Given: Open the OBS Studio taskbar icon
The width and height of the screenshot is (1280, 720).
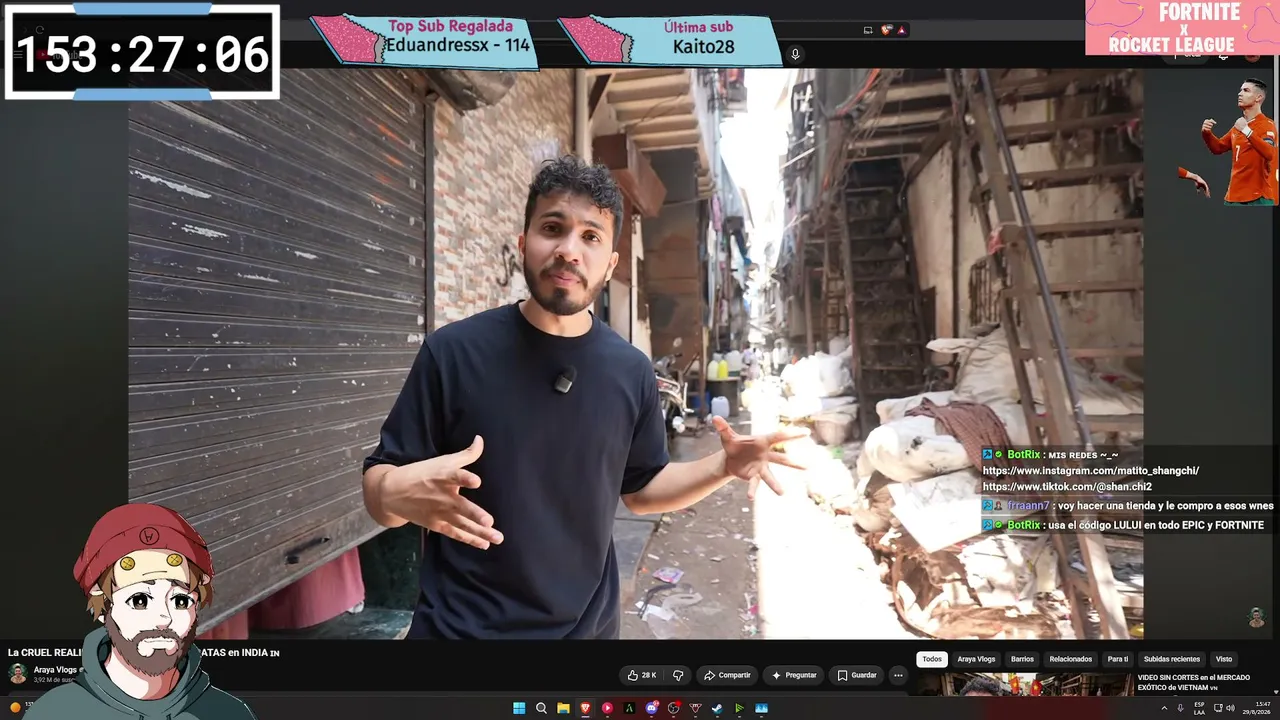Looking at the screenshot, I should coord(673,708).
